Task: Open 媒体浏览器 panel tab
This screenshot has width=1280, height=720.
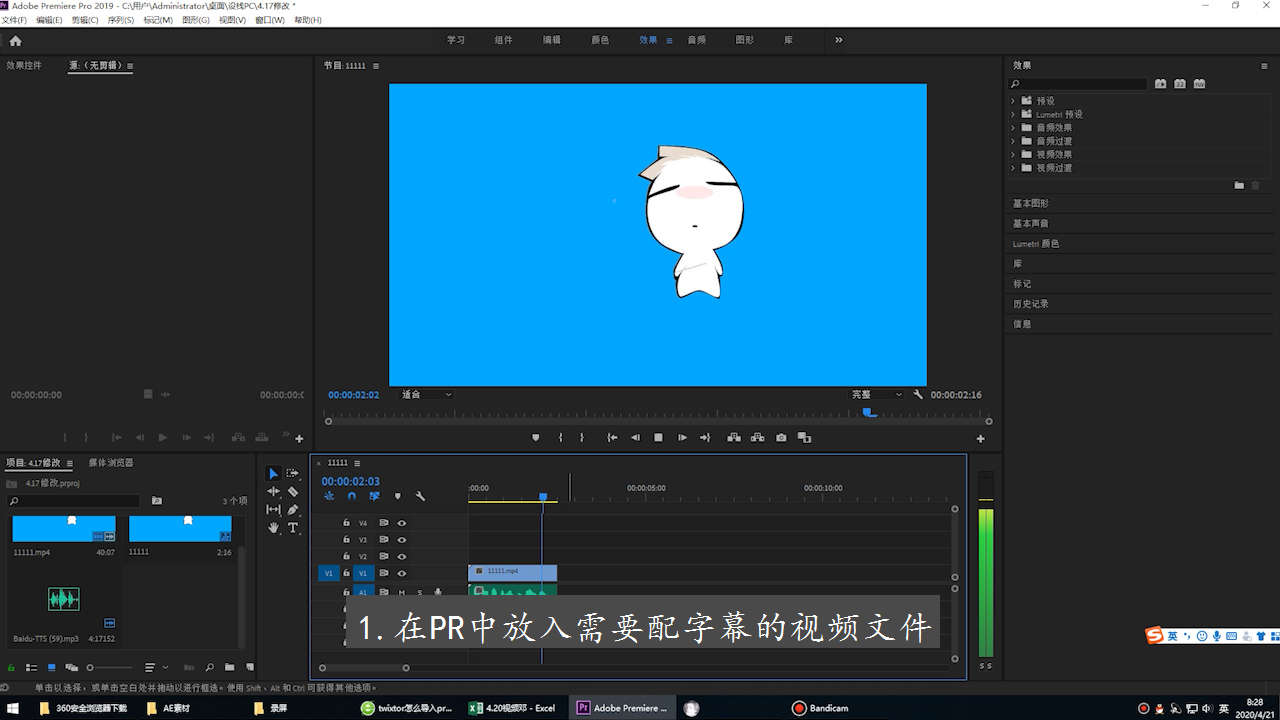Action: (110, 462)
